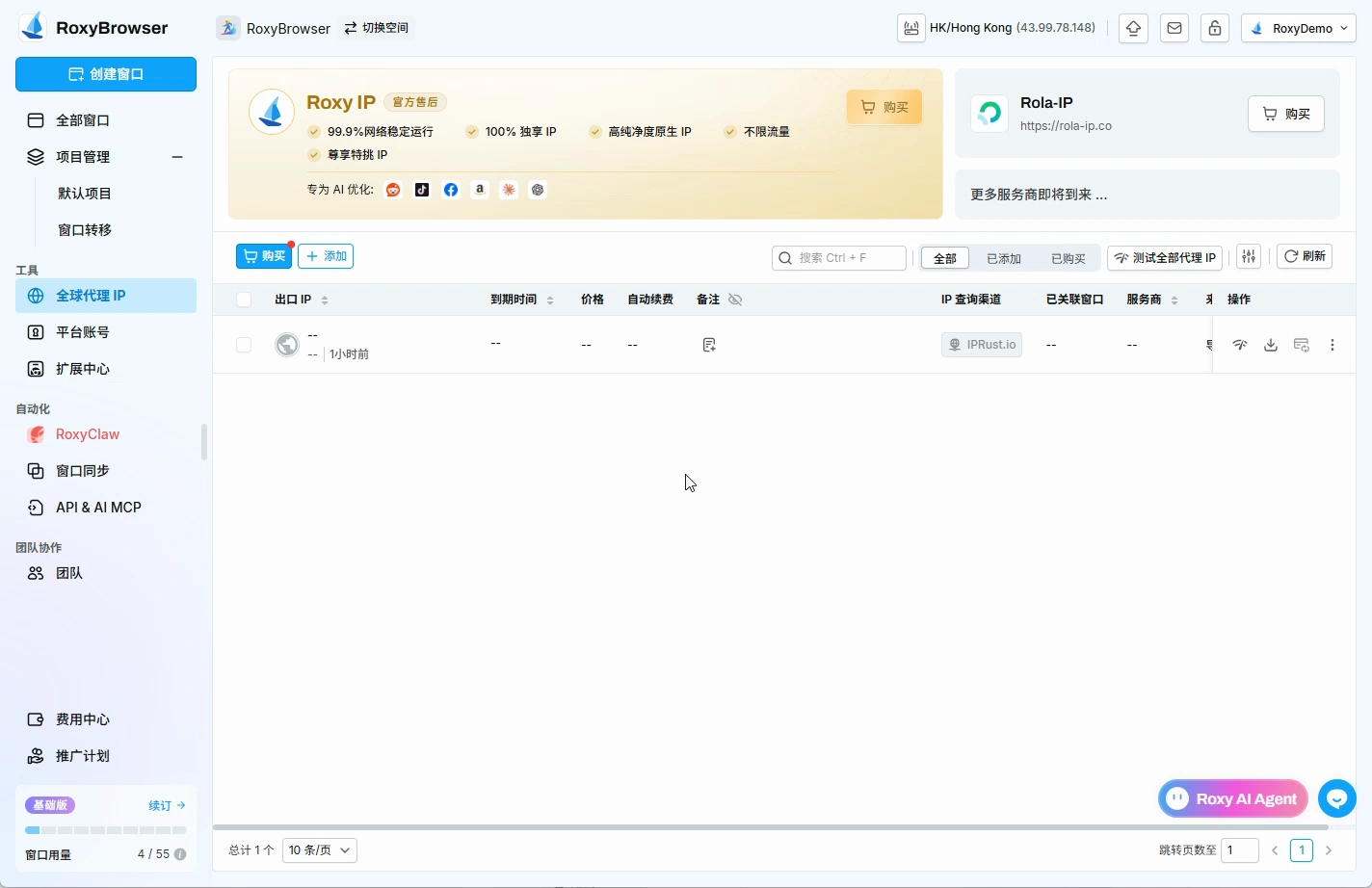The height and width of the screenshot is (888, 1372).
Task: Open the chat support bubble
Action: click(1337, 798)
